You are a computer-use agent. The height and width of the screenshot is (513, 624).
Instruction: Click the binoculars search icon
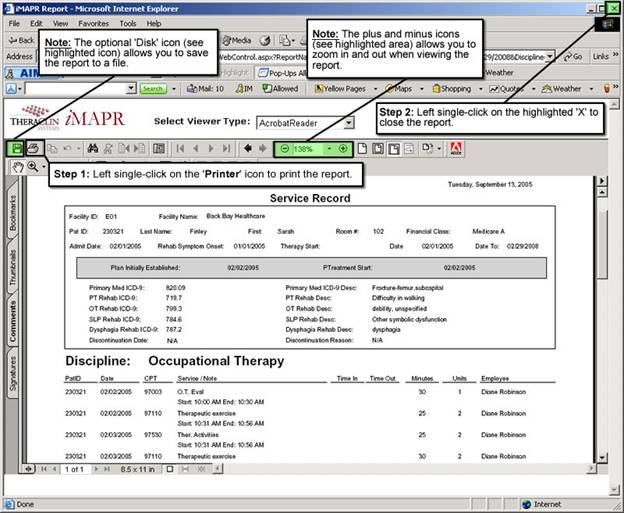pos(93,148)
